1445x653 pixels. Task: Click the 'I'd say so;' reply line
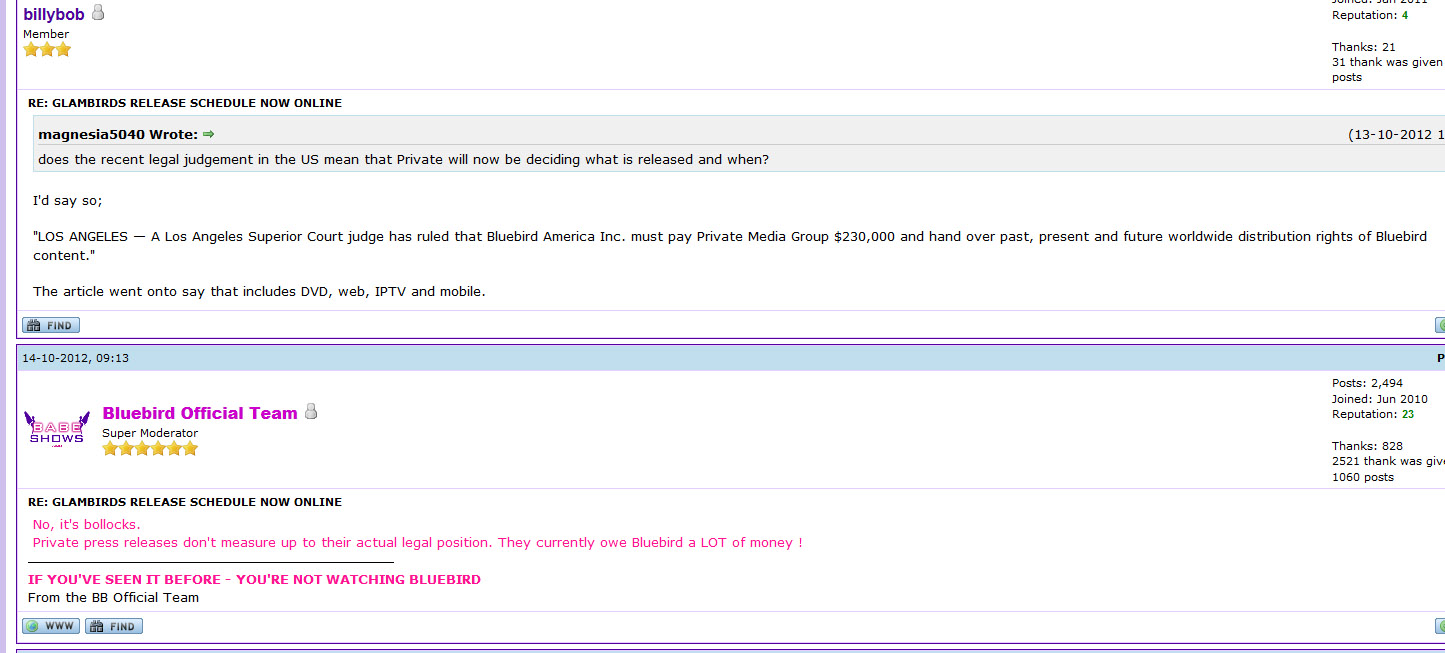tap(67, 201)
